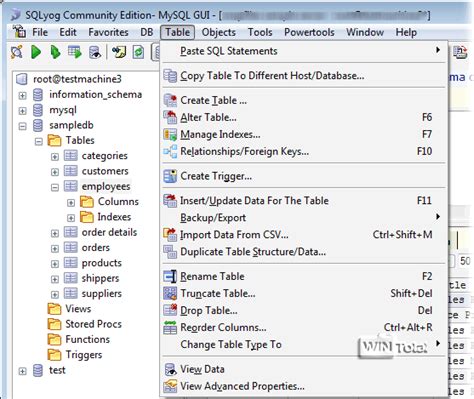Click the import external data toolbar icon
Image resolution: width=474 pixels, height=399 pixels.
coord(119,52)
